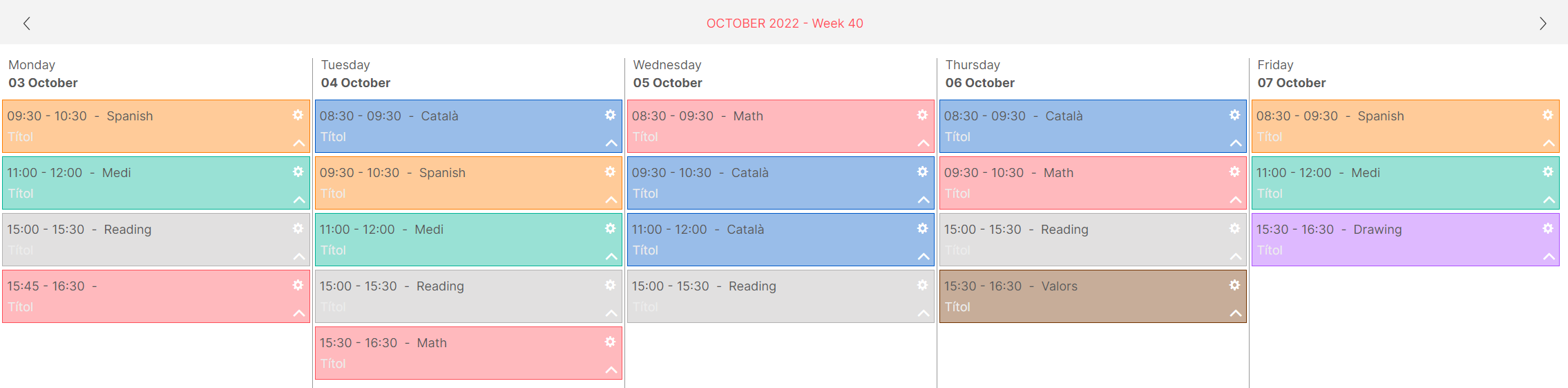
Task: Collapse Thursday 09:30 Math class card
Action: point(1236,200)
